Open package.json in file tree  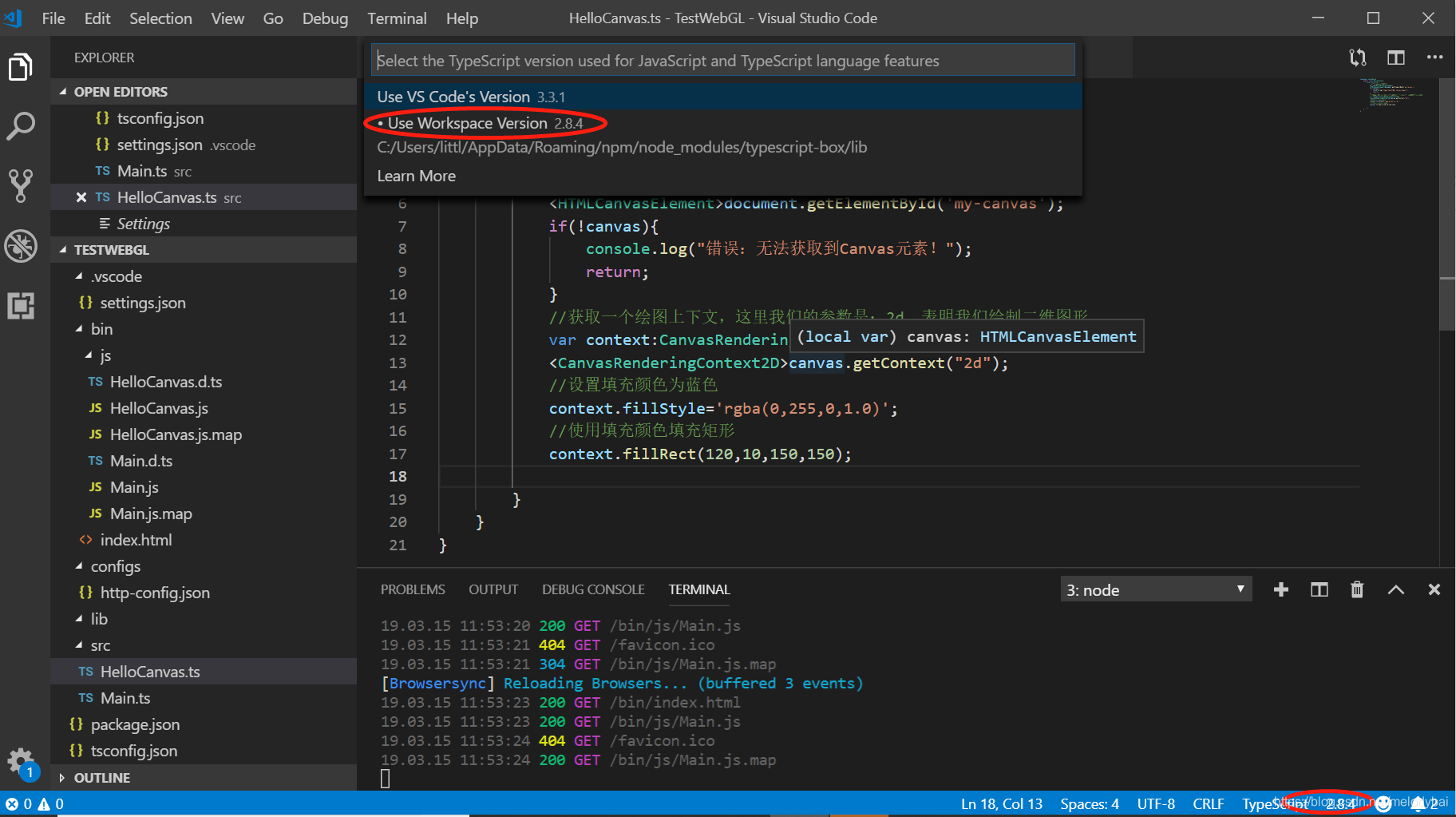tap(204, 724)
